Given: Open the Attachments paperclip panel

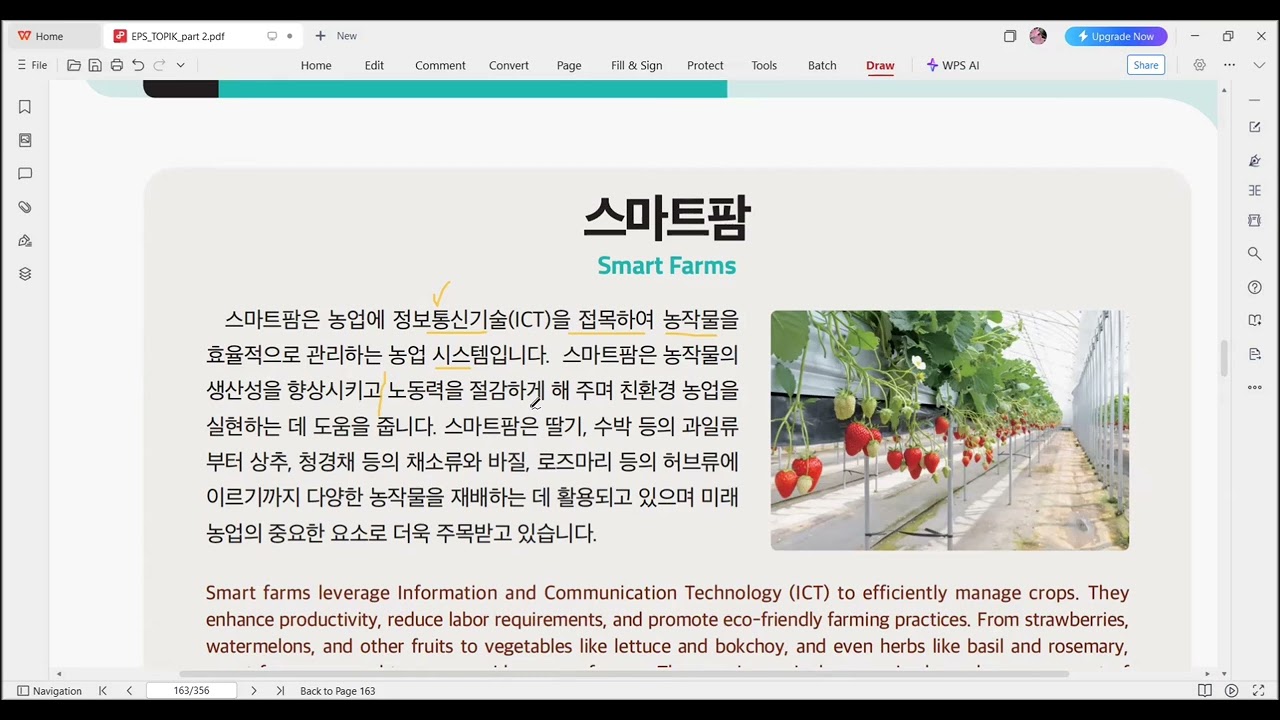Looking at the screenshot, I should tap(25, 207).
